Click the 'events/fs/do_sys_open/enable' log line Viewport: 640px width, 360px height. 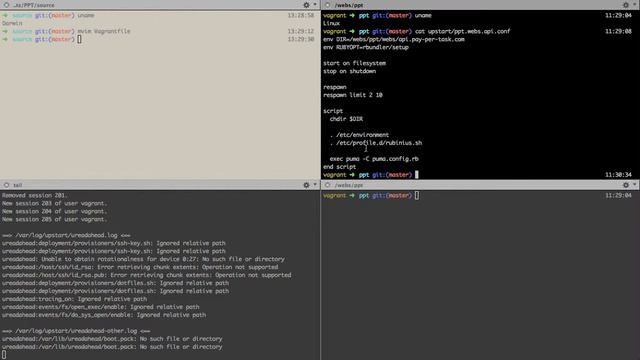[104, 315]
